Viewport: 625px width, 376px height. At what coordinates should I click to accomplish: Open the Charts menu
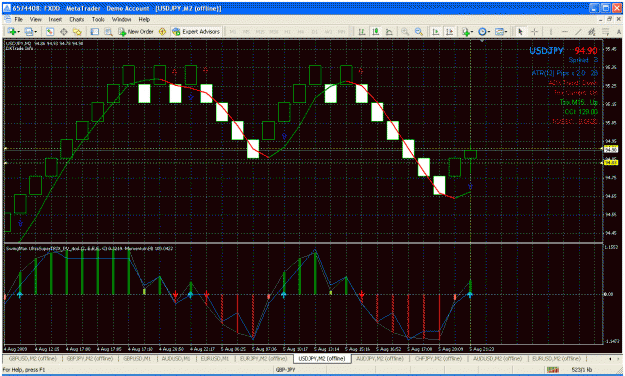(77, 19)
